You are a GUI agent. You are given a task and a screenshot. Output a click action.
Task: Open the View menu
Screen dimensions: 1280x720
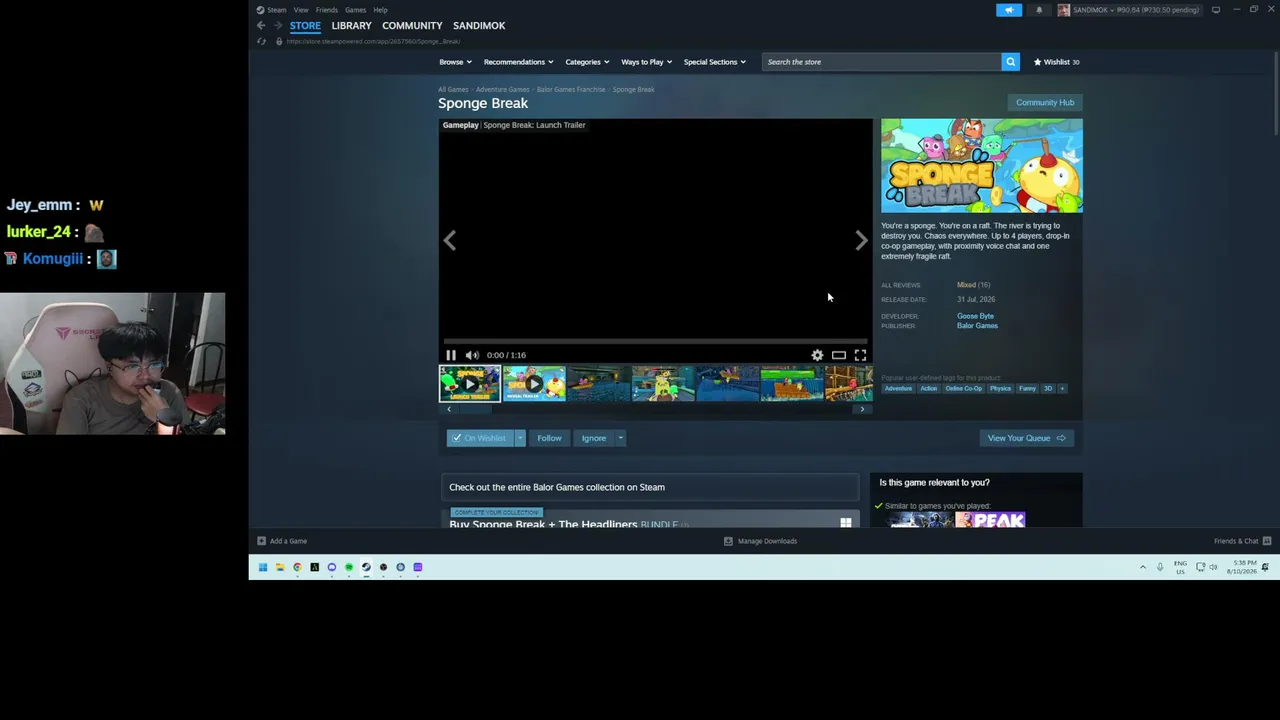click(x=301, y=10)
